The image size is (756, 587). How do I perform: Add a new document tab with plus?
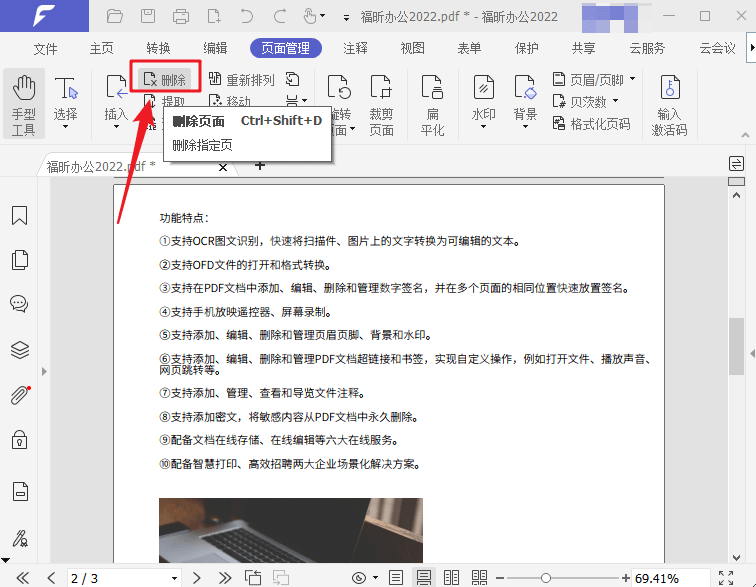point(260,166)
